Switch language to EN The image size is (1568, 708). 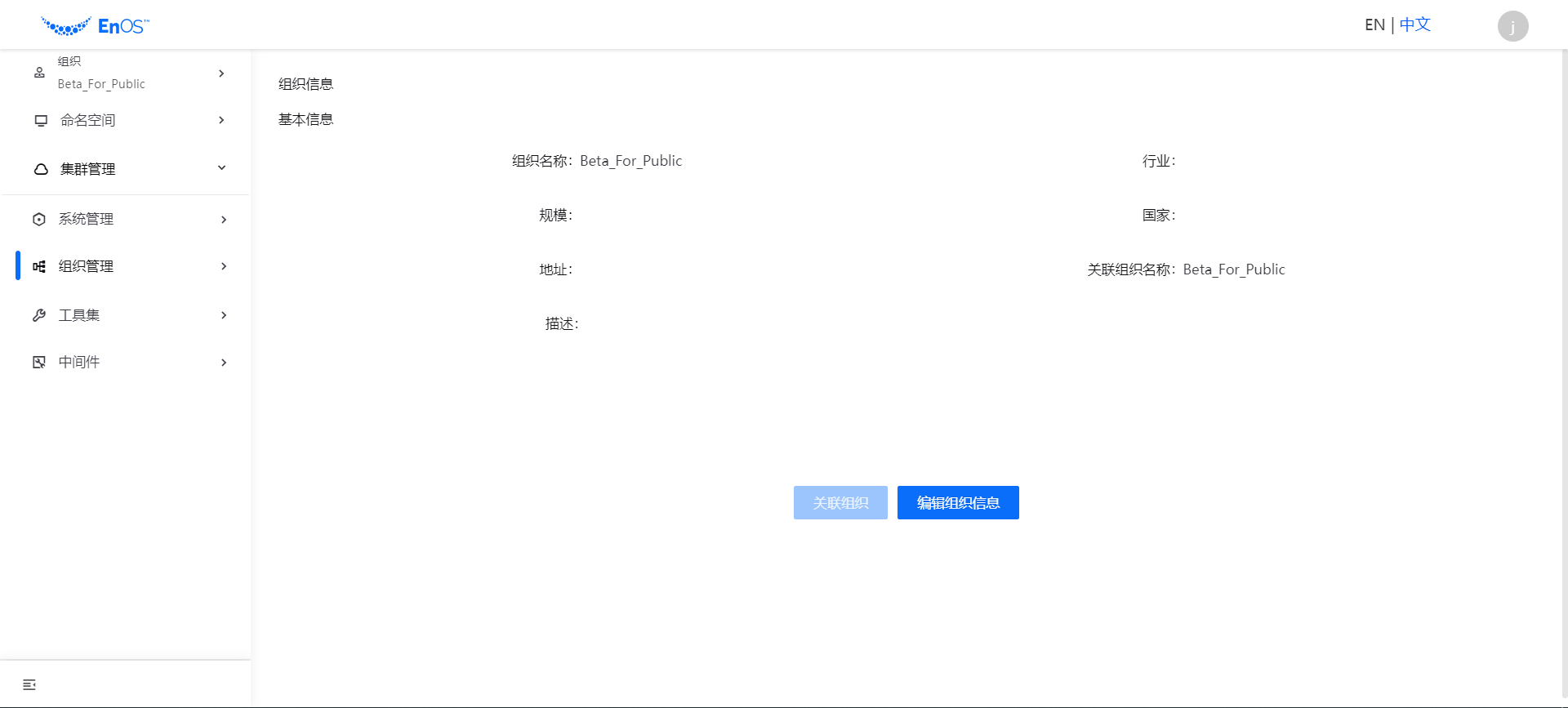[x=1374, y=25]
